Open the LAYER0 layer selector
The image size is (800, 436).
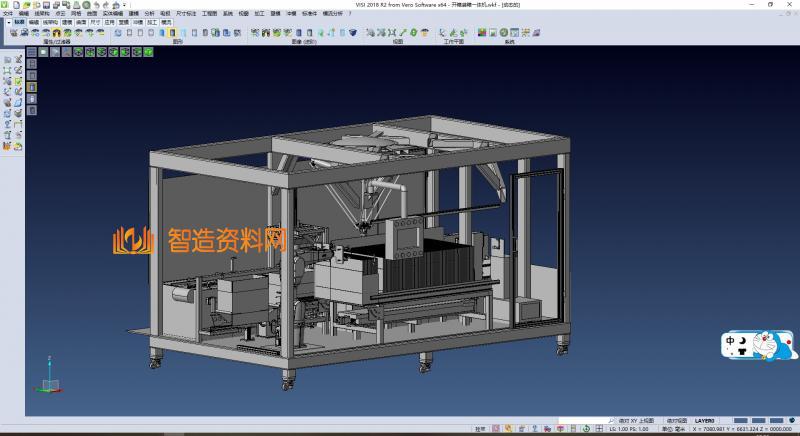(x=705, y=421)
